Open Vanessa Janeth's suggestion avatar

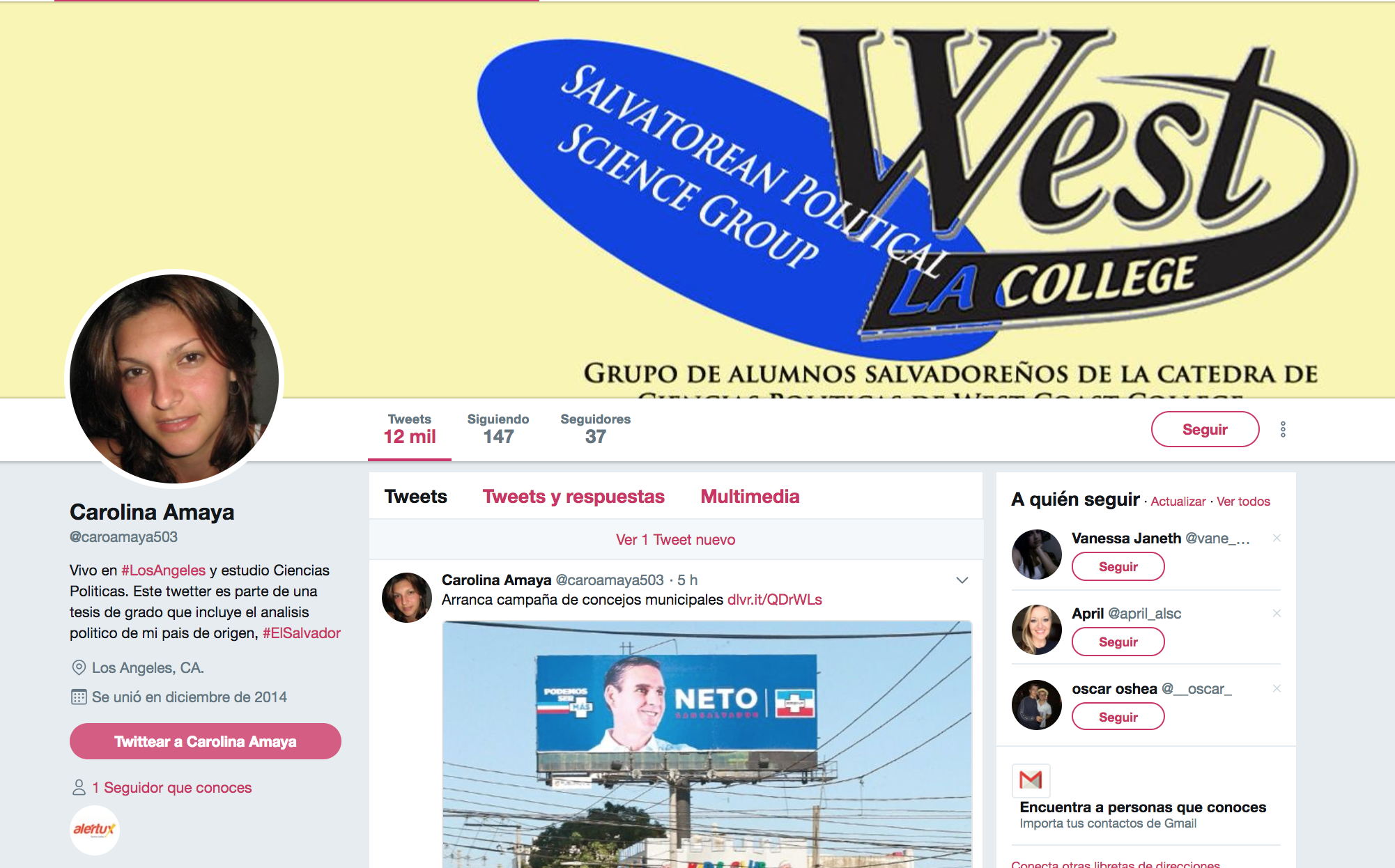[x=1037, y=555]
